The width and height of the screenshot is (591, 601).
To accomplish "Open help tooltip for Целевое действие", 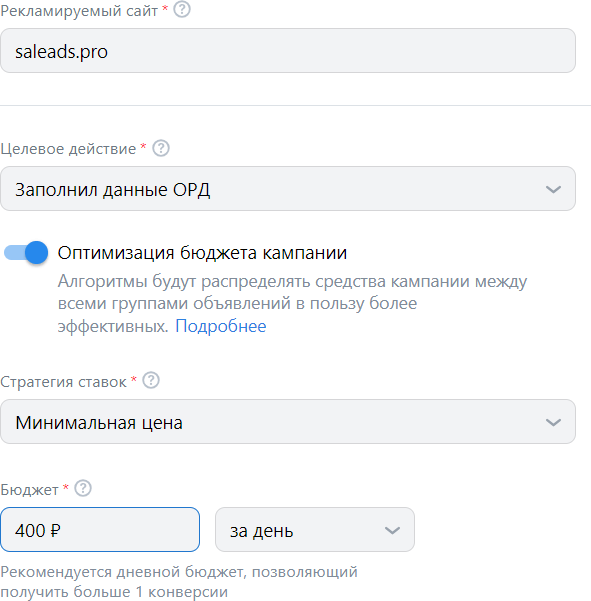I will [x=161, y=148].
